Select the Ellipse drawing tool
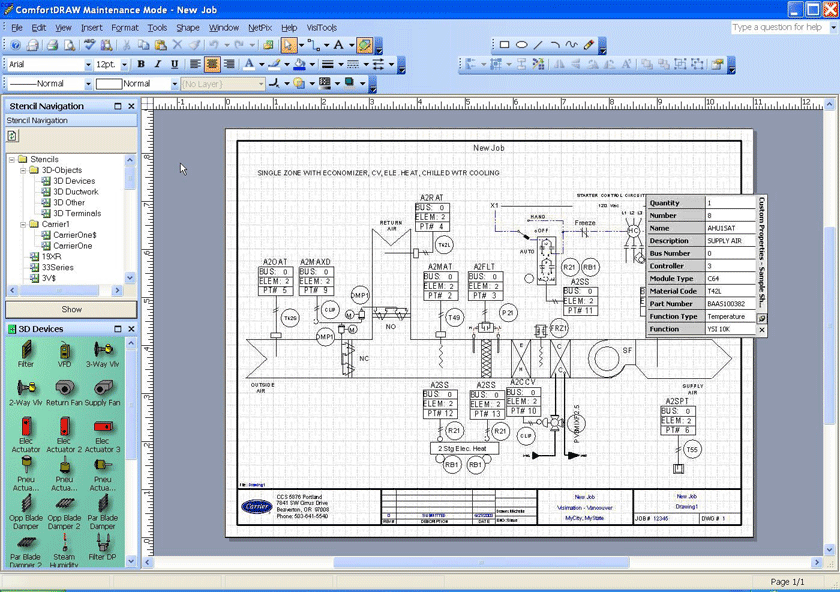Viewport: 840px width, 592px height. (523, 45)
